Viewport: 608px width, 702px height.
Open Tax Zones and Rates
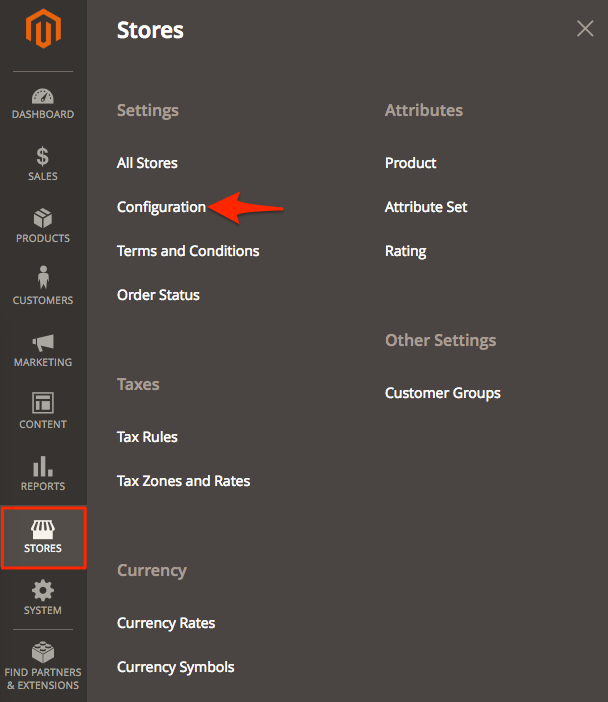pyautogui.click(x=183, y=481)
